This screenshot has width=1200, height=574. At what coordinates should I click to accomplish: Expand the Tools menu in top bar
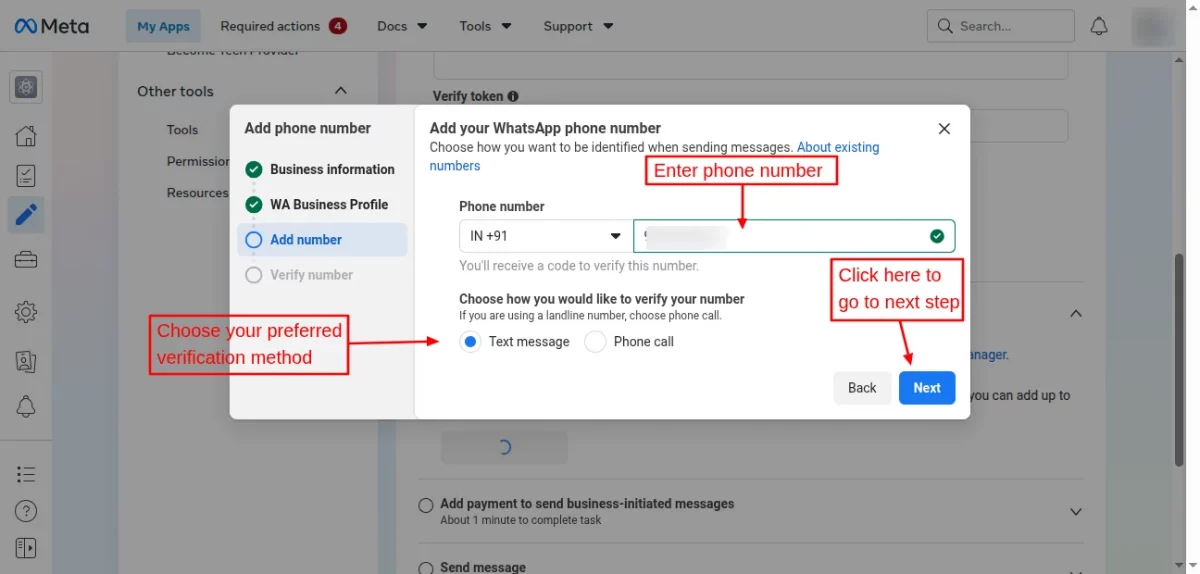click(486, 26)
